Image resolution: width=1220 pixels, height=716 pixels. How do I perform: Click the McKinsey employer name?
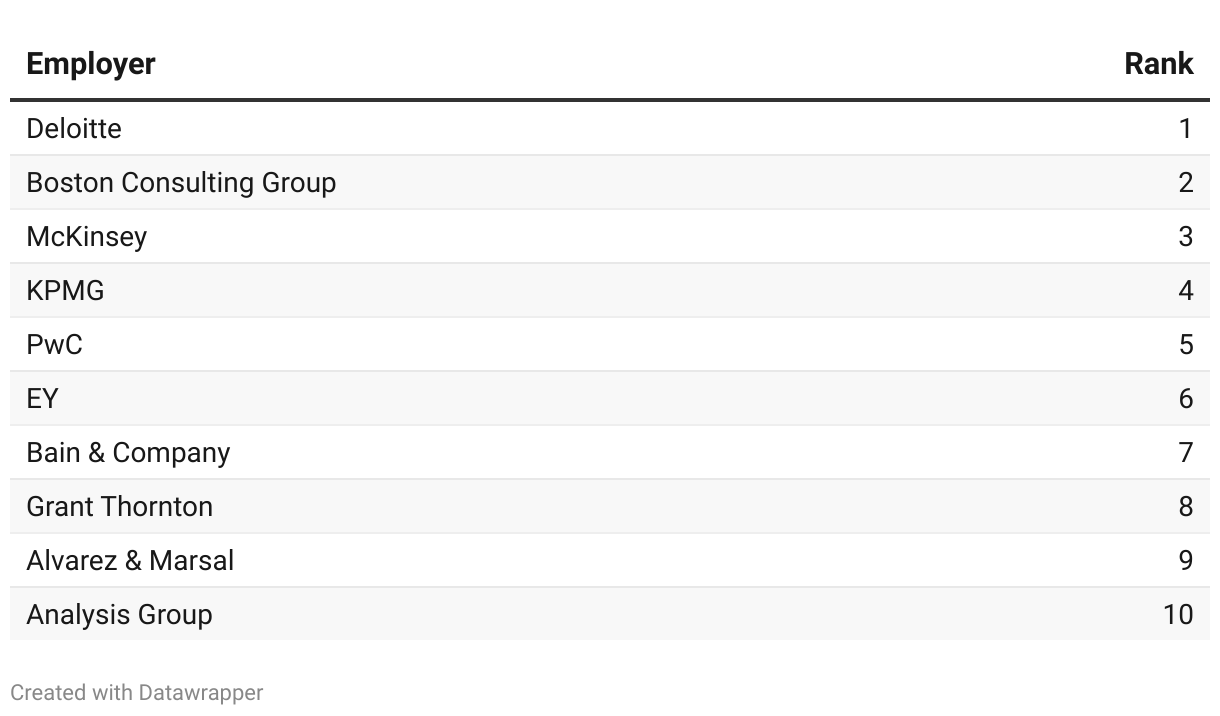87,236
